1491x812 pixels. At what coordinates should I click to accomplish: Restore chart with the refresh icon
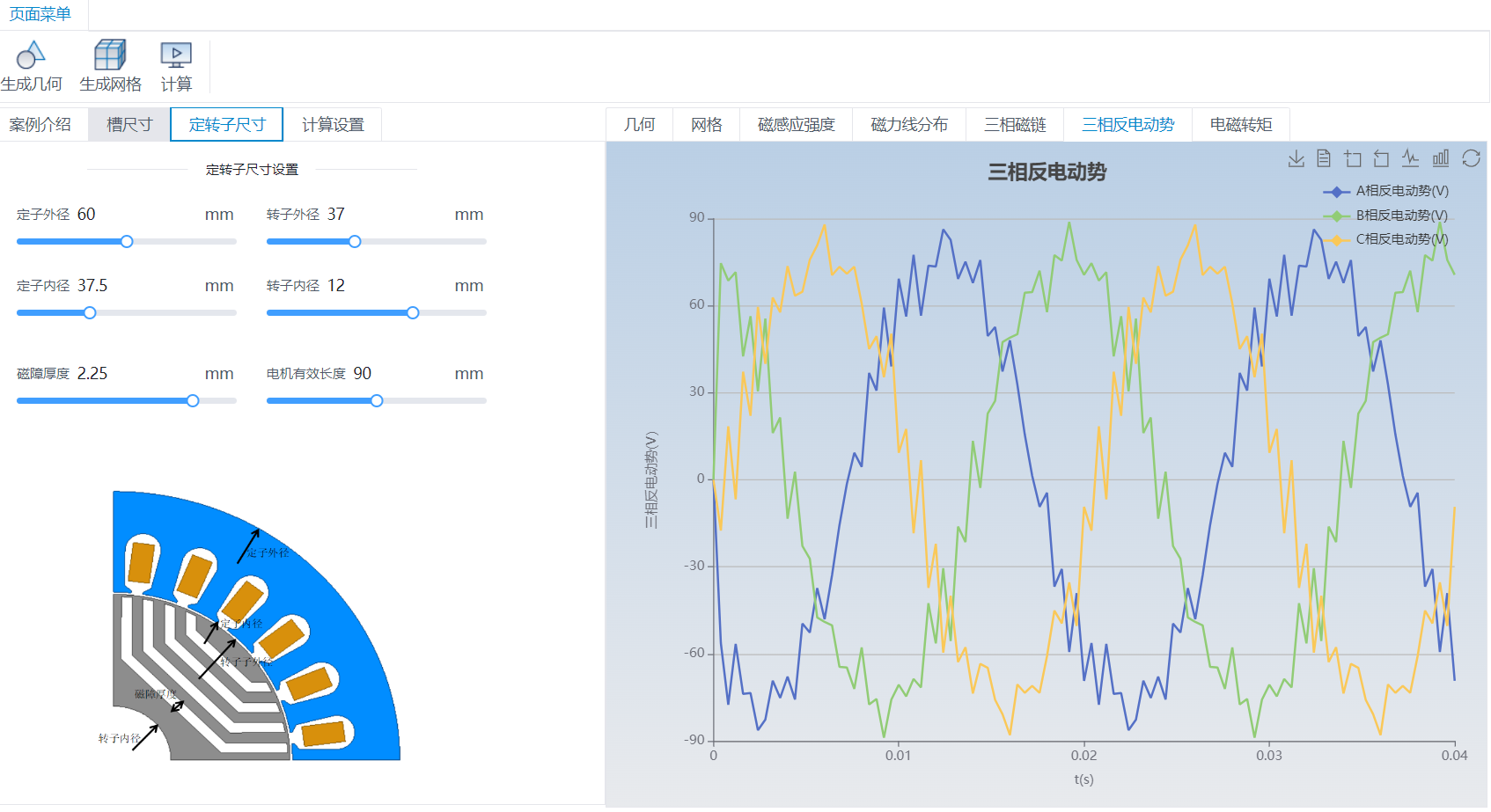pos(1471,158)
